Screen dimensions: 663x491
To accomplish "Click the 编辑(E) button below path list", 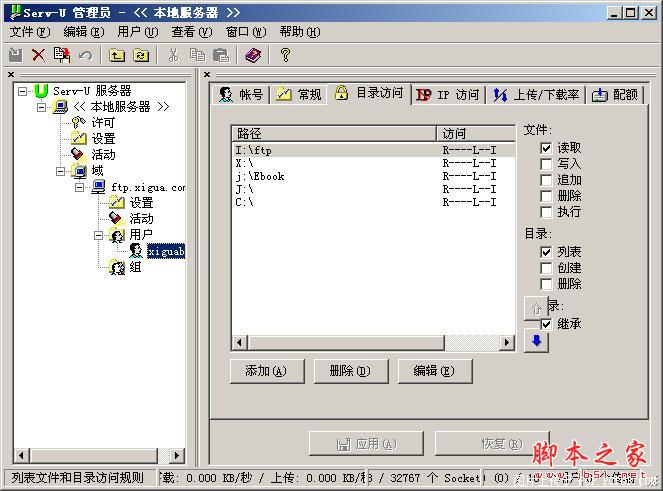I will coord(435,371).
